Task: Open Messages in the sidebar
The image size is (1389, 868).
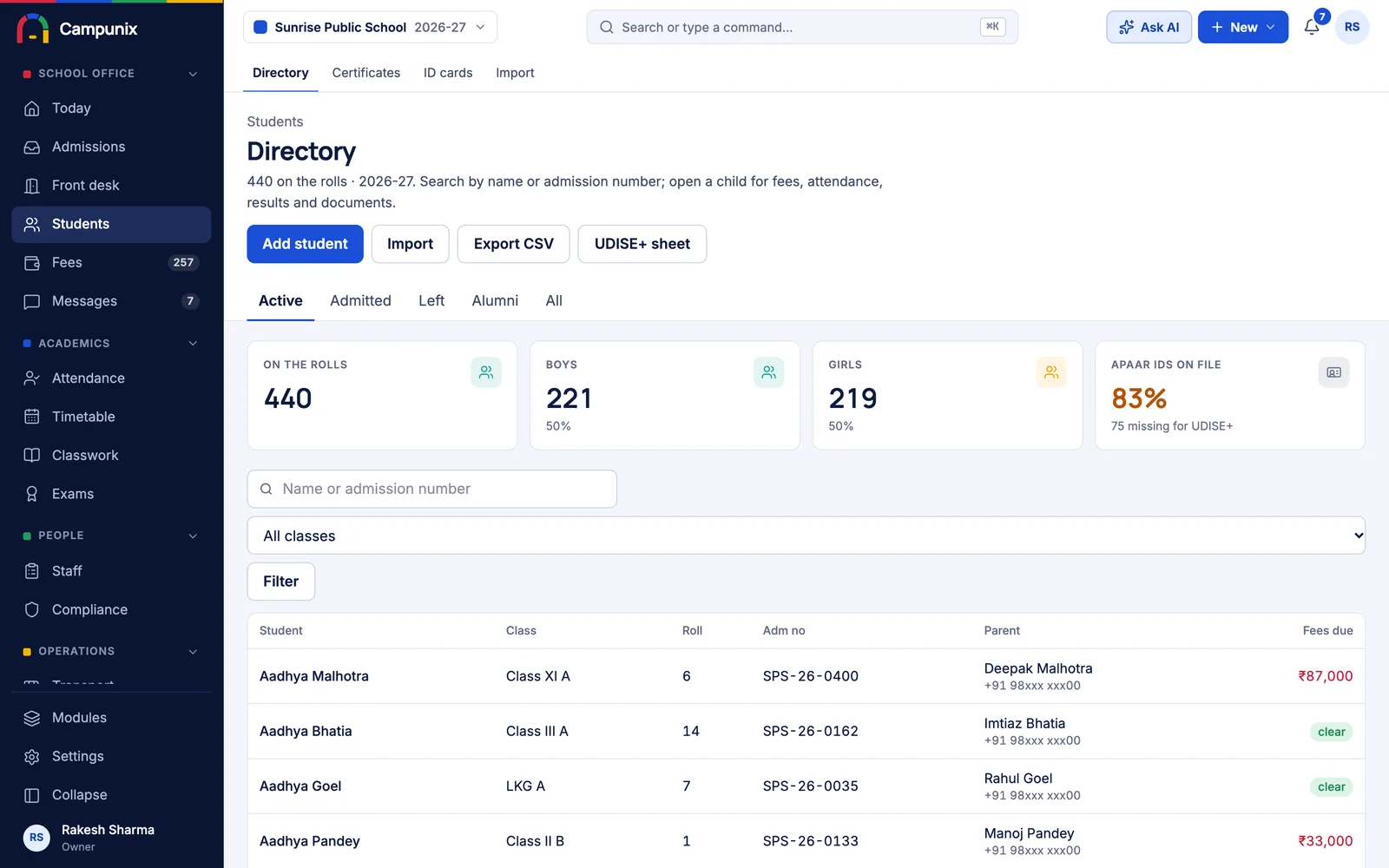Action: 111,301
